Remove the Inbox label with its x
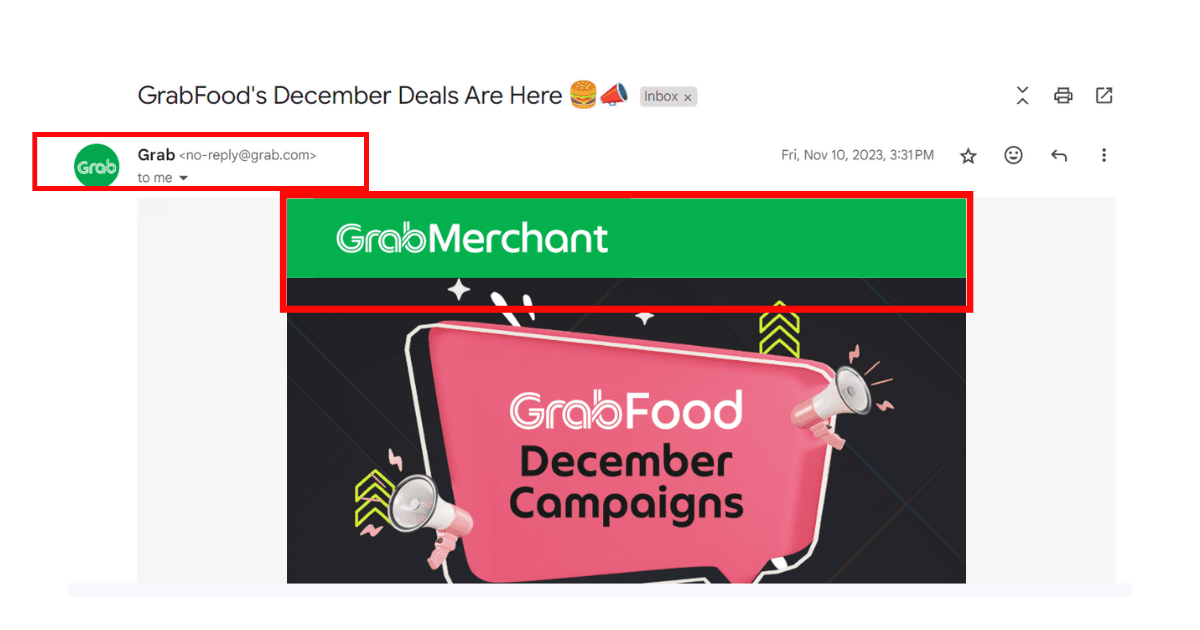Screen dimensions: 1200x630 point(688,97)
